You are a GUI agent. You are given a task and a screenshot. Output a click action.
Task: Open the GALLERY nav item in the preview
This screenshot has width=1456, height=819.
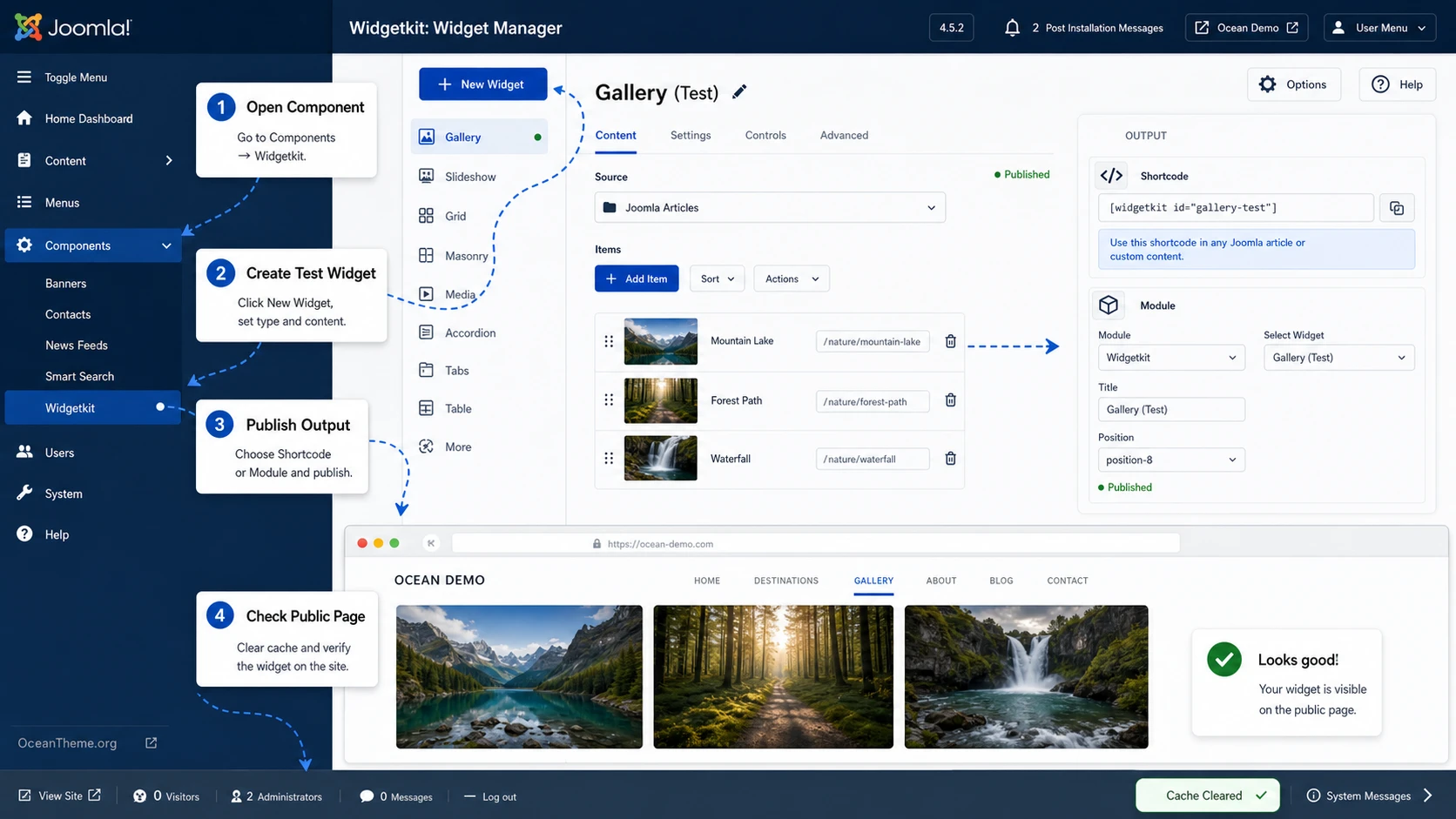pyautogui.click(x=873, y=581)
